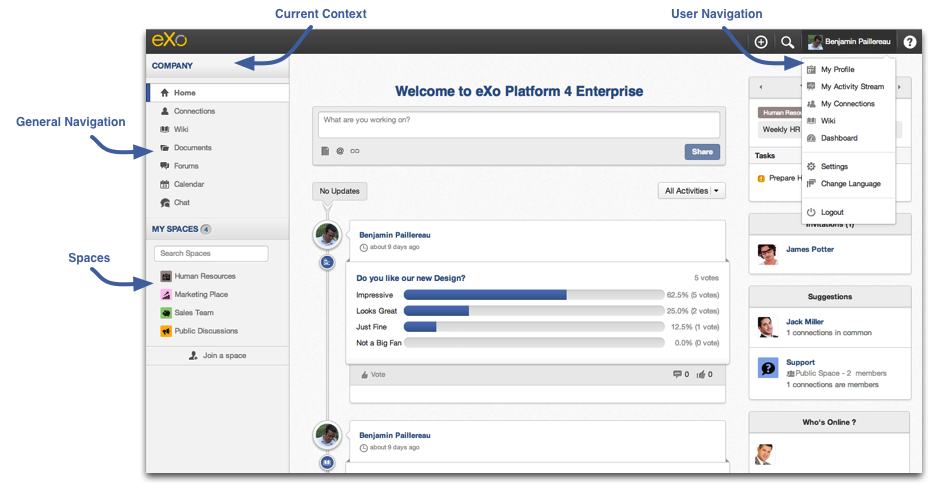Click the search magnifier icon

pyautogui.click(x=787, y=42)
